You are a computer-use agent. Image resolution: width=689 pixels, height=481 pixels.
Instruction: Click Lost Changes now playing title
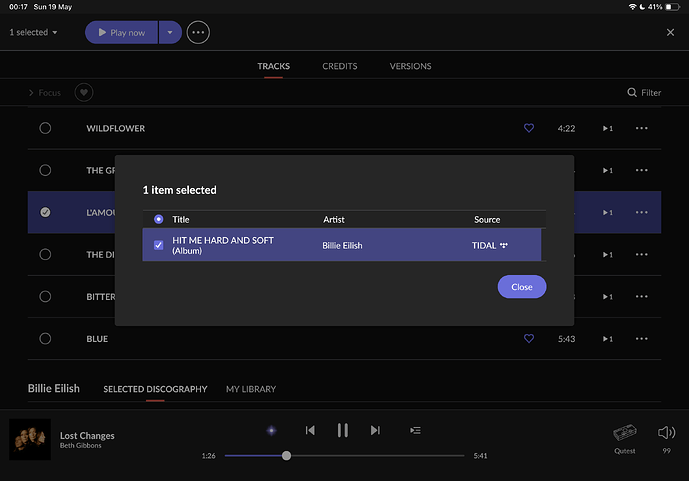87,435
